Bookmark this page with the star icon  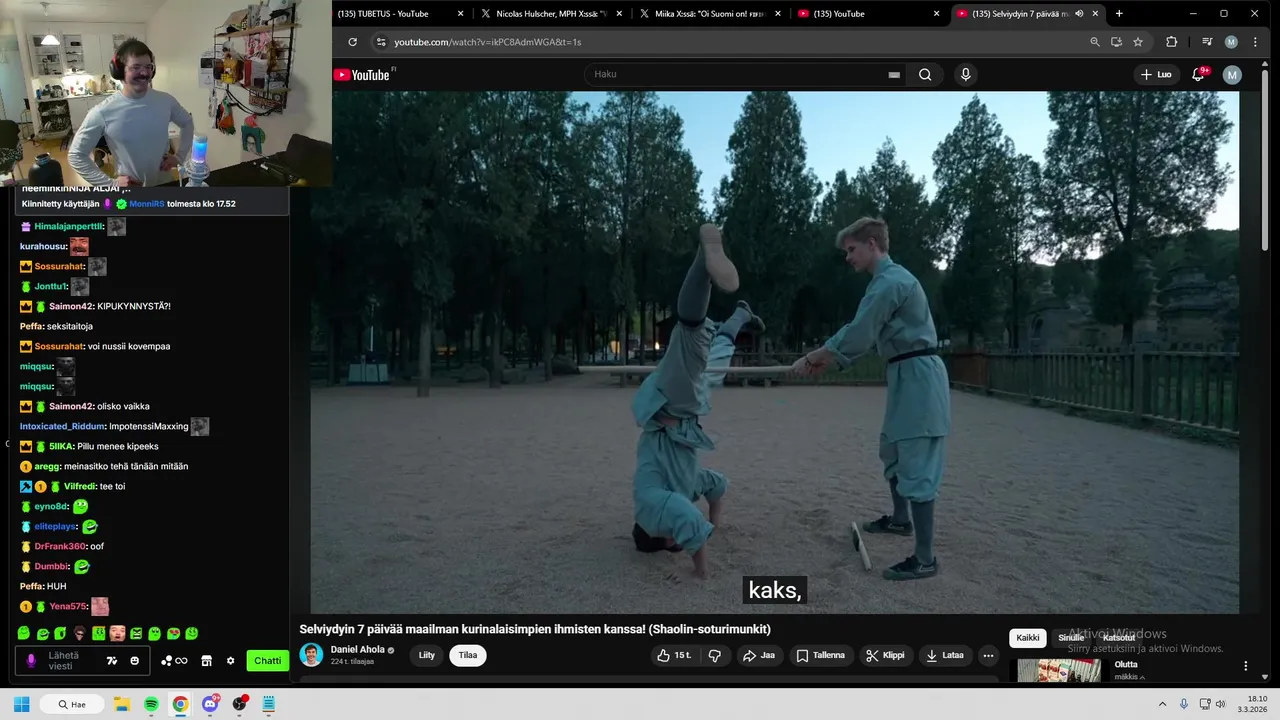(1138, 42)
